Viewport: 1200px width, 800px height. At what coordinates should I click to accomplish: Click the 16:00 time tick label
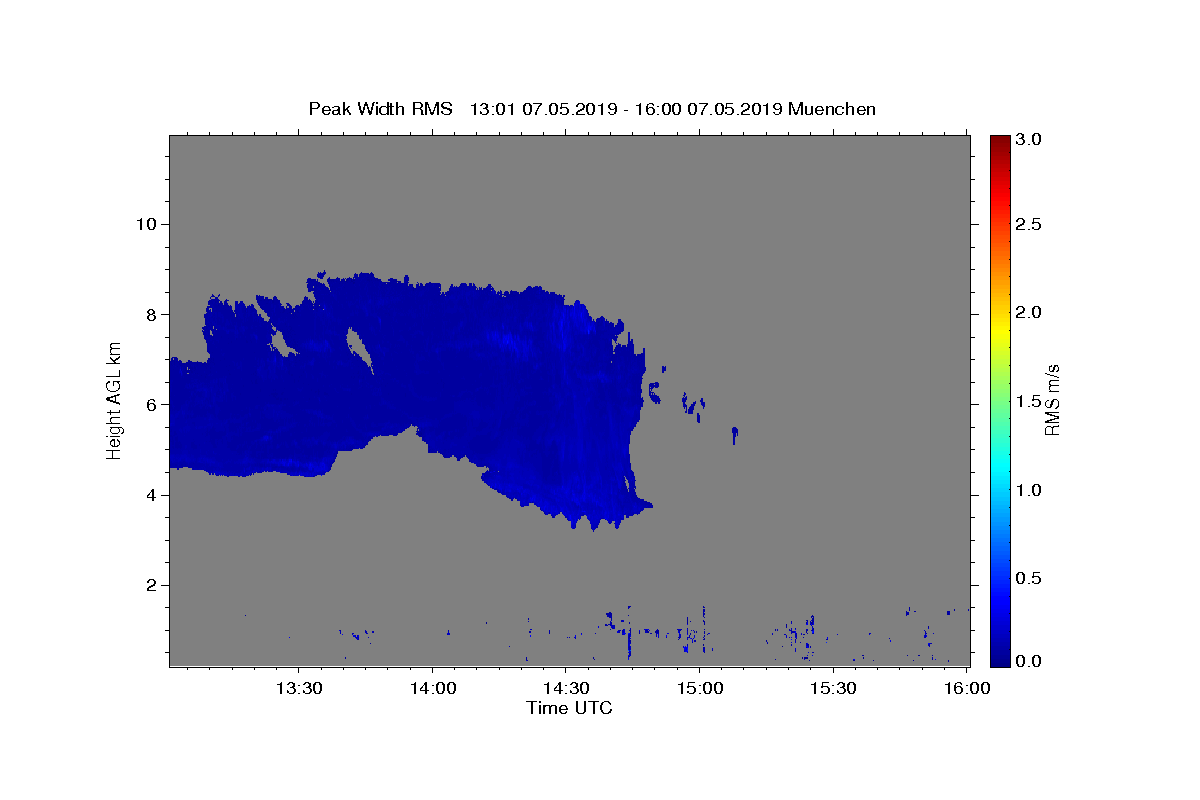966,689
